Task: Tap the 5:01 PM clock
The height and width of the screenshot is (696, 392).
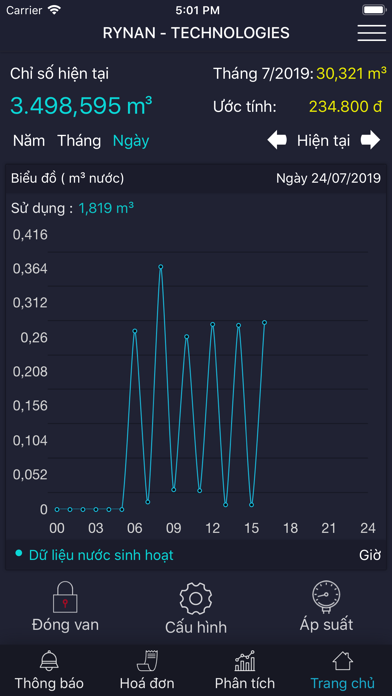Action: click(197, 10)
